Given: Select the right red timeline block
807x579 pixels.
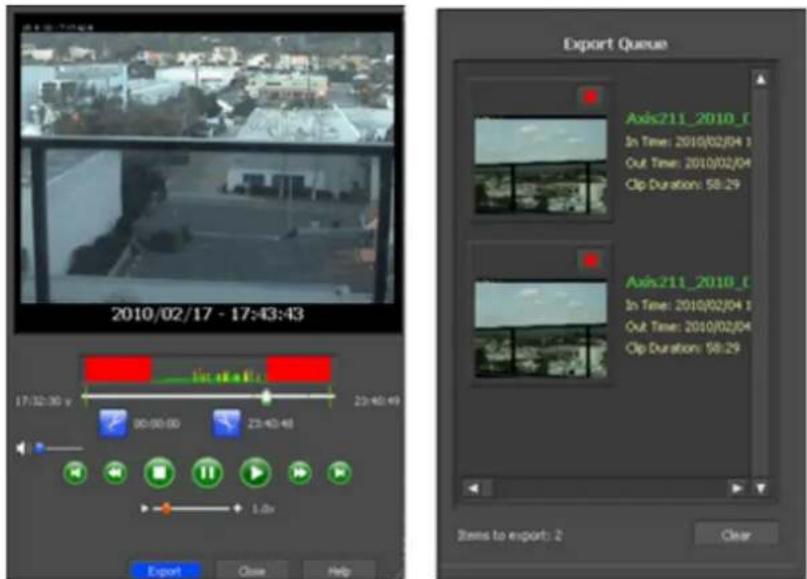Looking at the screenshot, I should click(x=299, y=370).
